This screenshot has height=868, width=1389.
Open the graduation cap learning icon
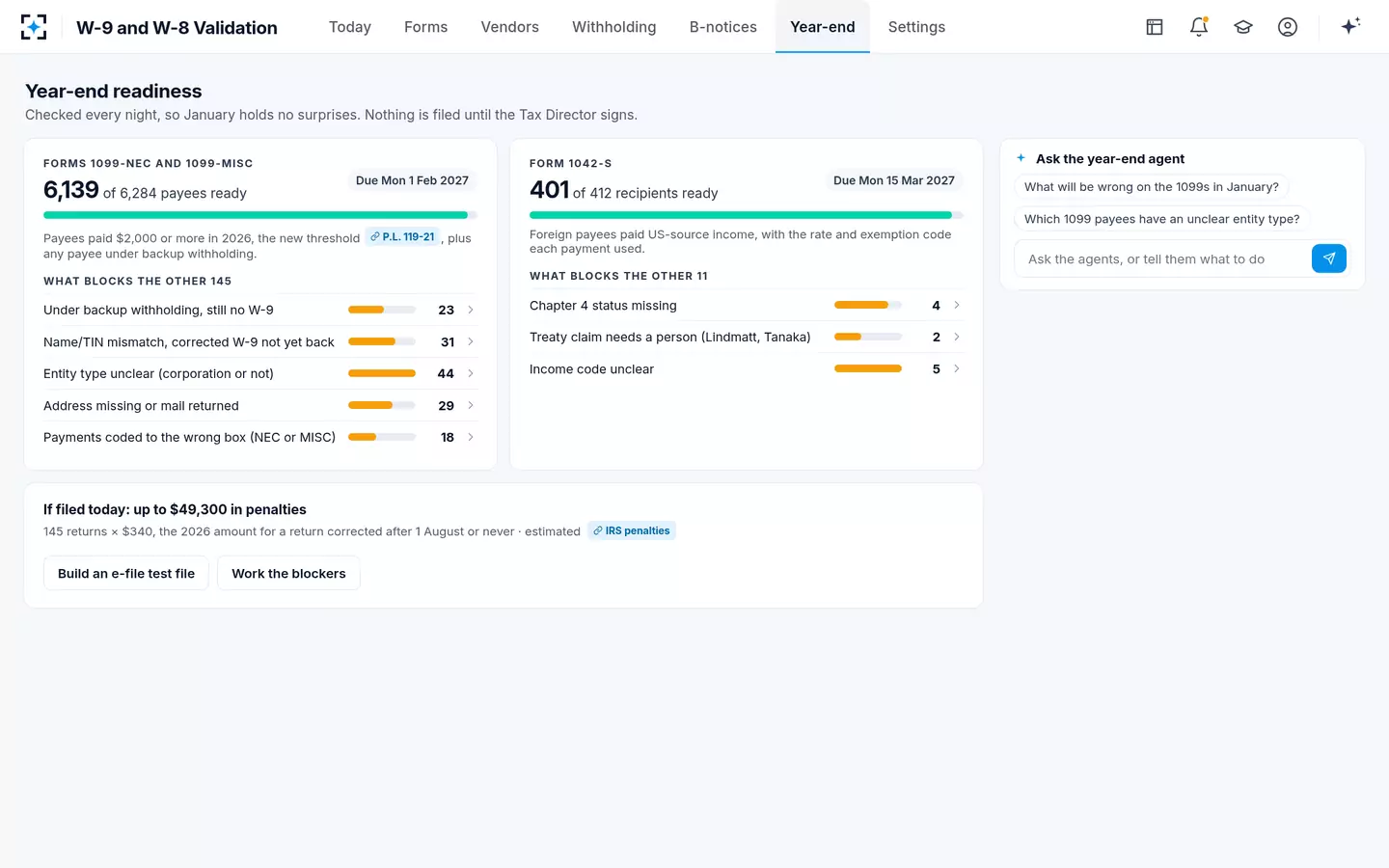[x=1243, y=27]
